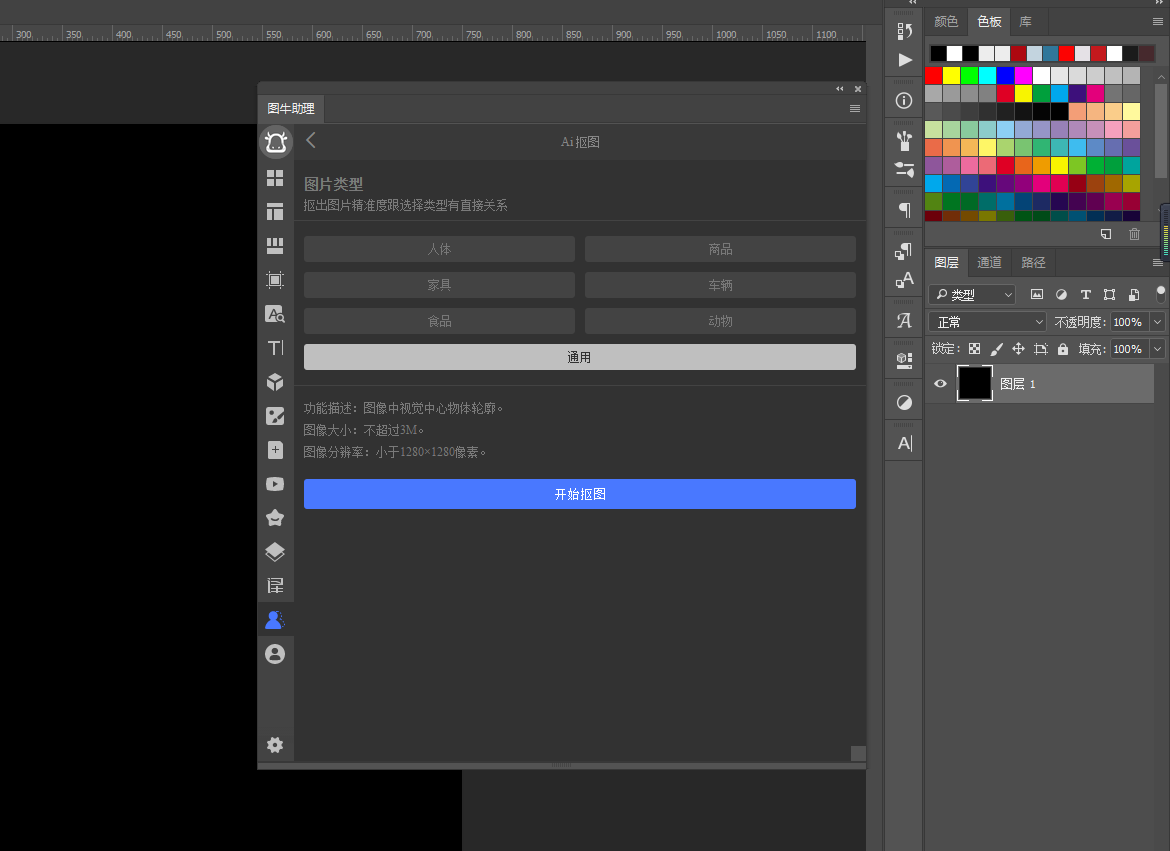Click the 开始抠图 button
Viewport: 1170px width, 851px height.
click(579, 493)
